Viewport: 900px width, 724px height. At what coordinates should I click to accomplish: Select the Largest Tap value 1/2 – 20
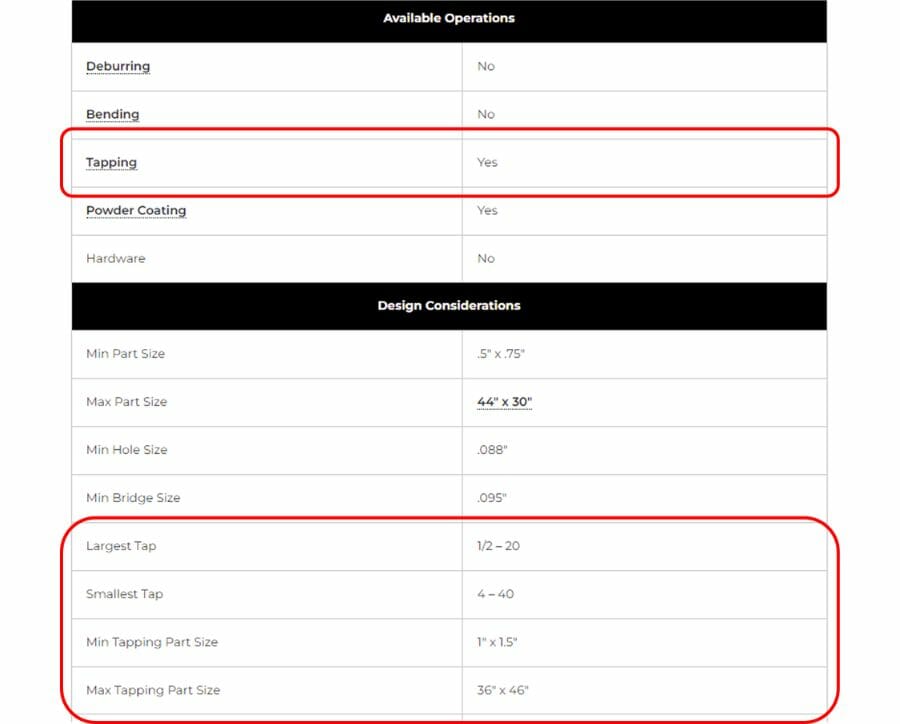(499, 546)
